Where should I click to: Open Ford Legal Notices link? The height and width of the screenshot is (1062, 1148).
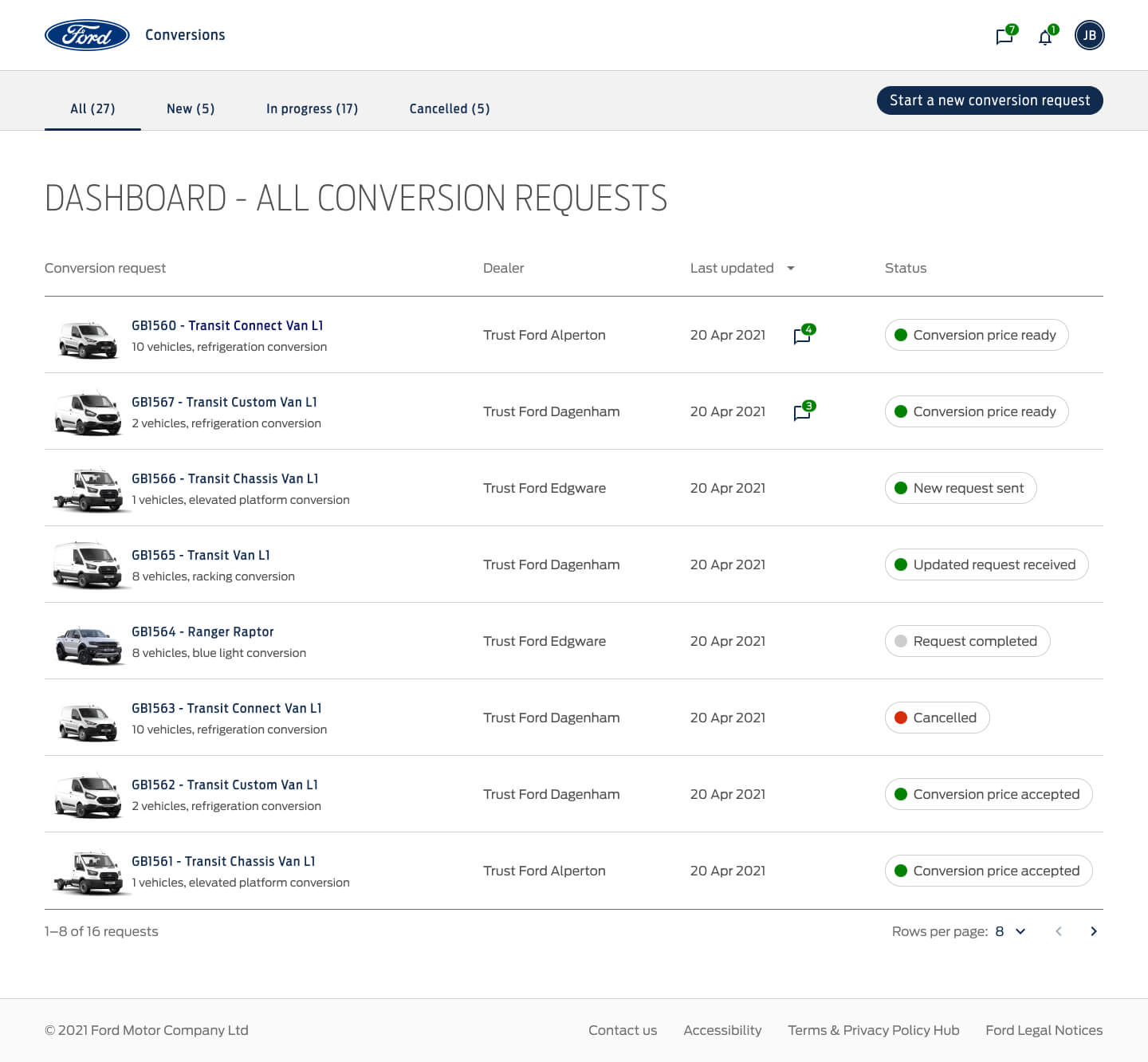click(1044, 1030)
